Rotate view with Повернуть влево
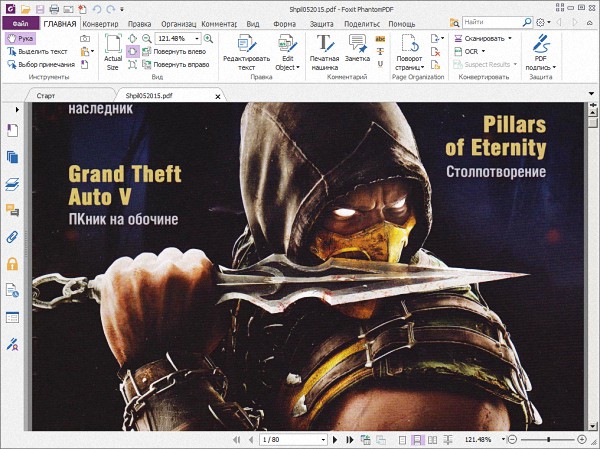 174,51
